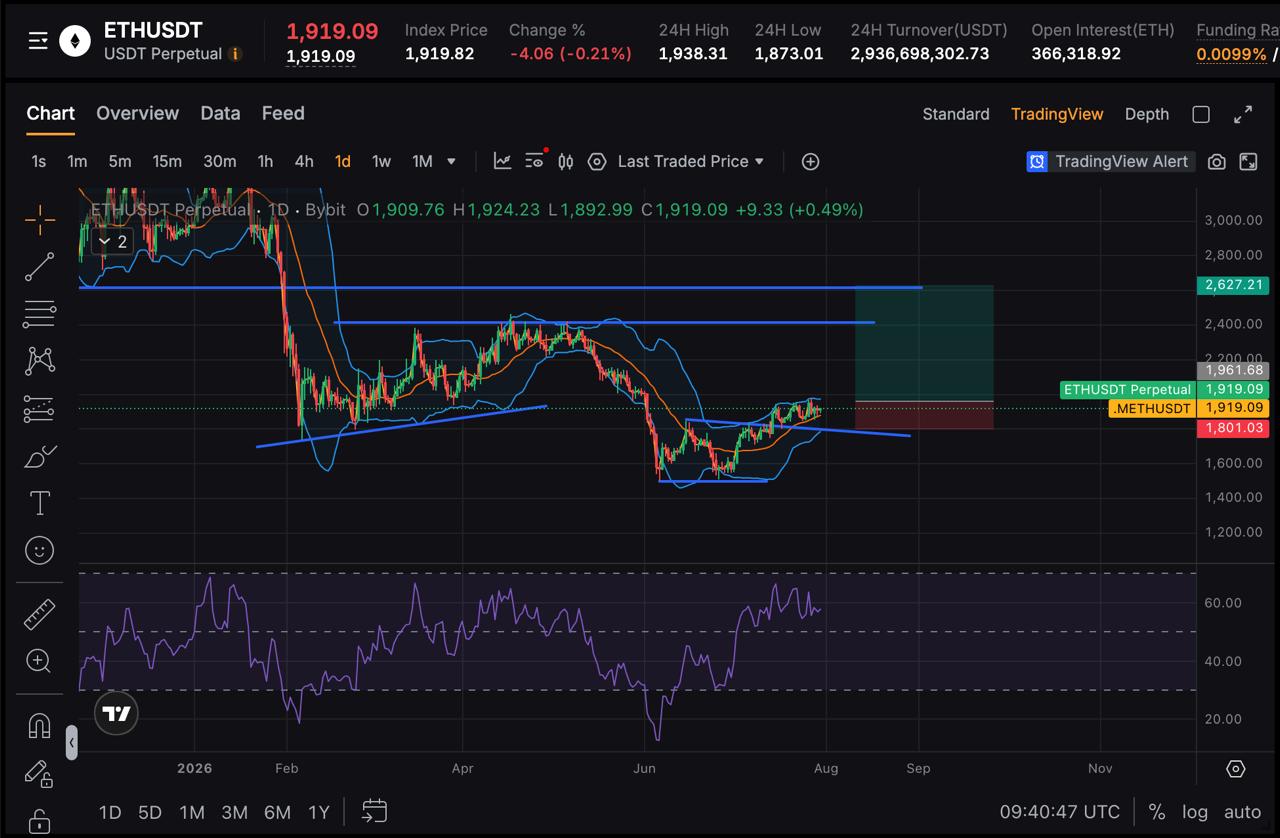
Task: Open the Feed tab
Action: 283,113
